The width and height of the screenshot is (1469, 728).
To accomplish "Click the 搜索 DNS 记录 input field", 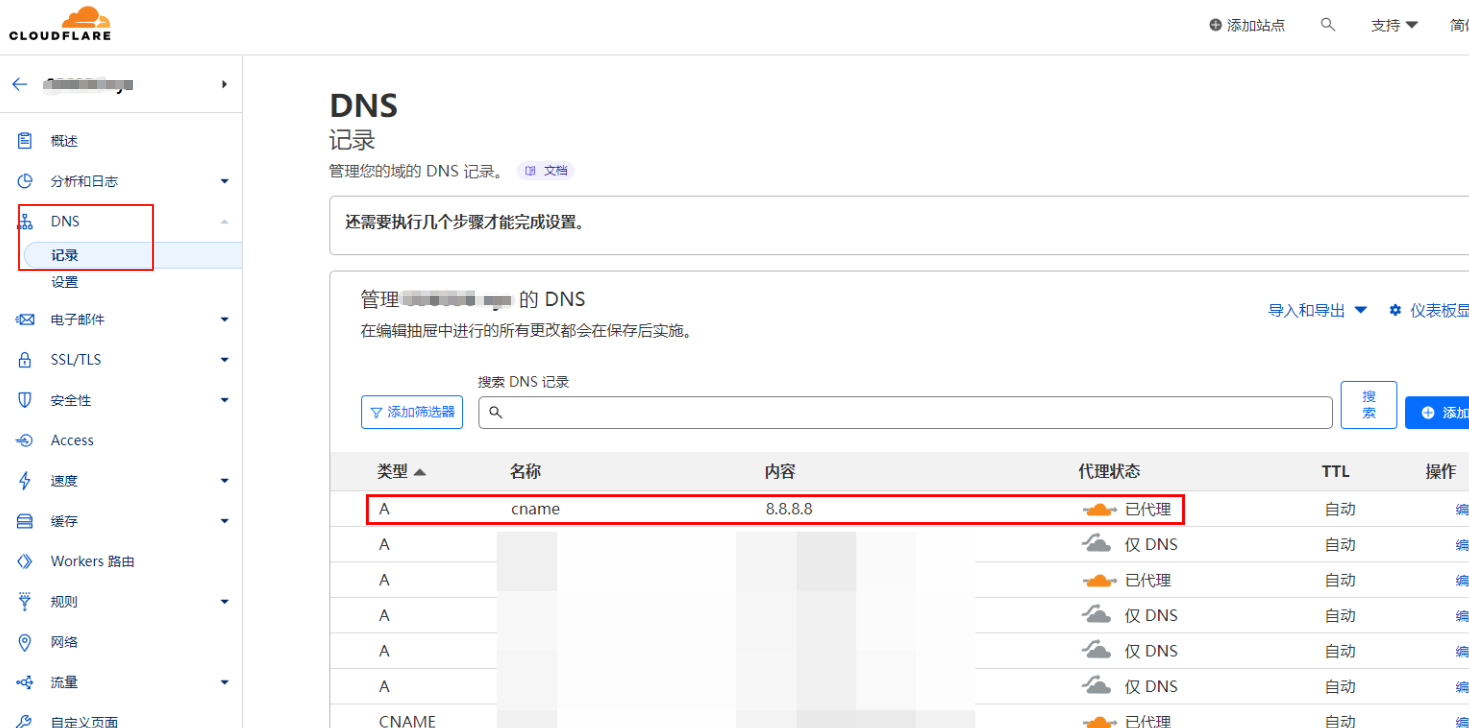I will [905, 412].
